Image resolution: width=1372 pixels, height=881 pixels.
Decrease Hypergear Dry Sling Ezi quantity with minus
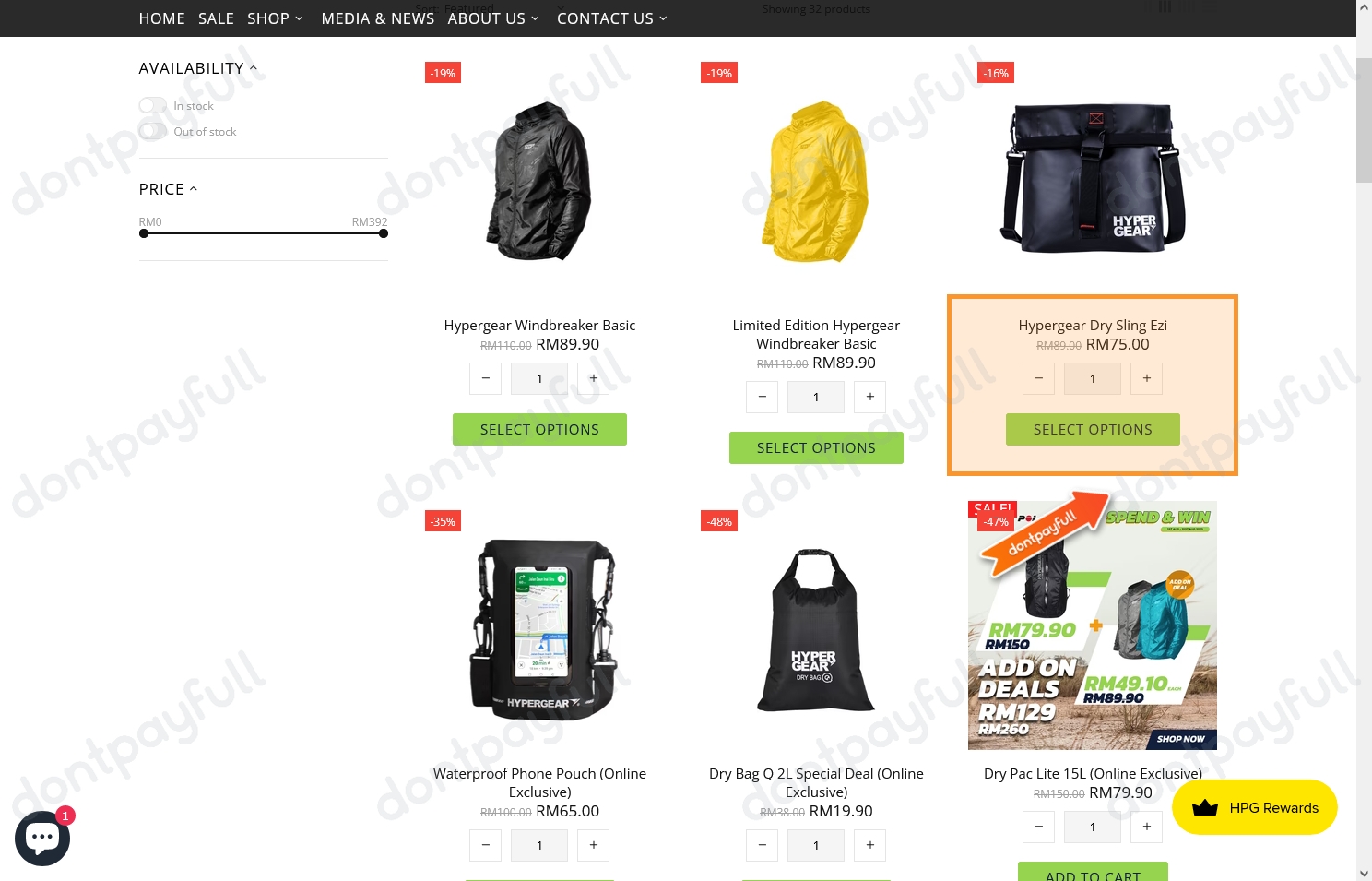click(x=1038, y=378)
